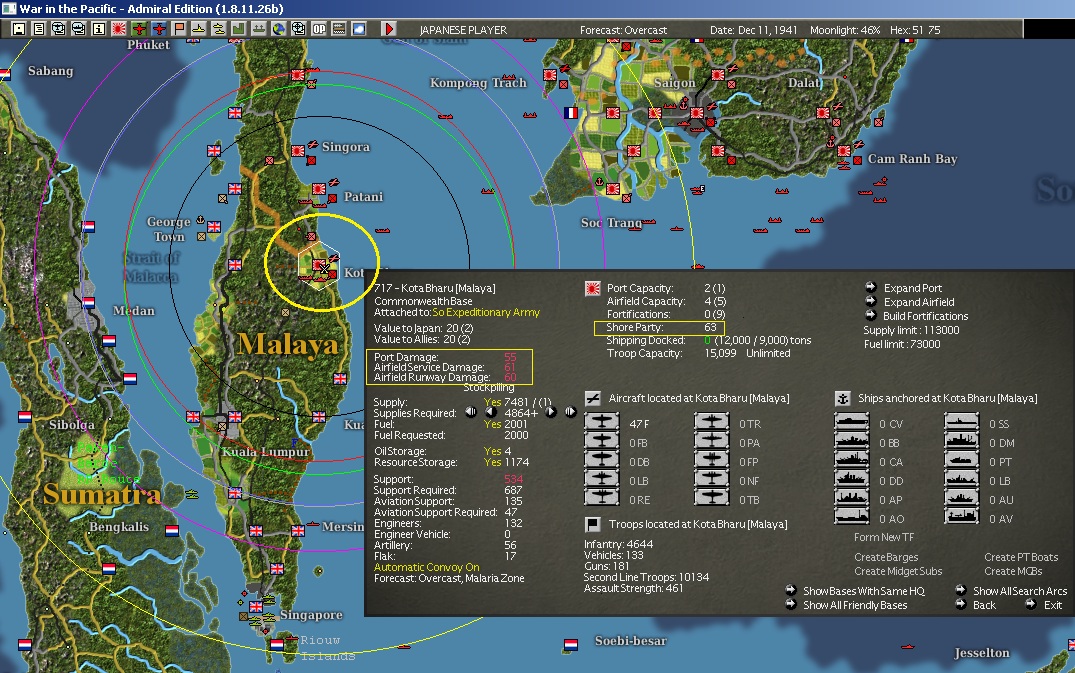This screenshot has width=1075, height=673.
Task: Decrease Supplies Required with single left arrow
Action: pyautogui.click(x=490, y=412)
